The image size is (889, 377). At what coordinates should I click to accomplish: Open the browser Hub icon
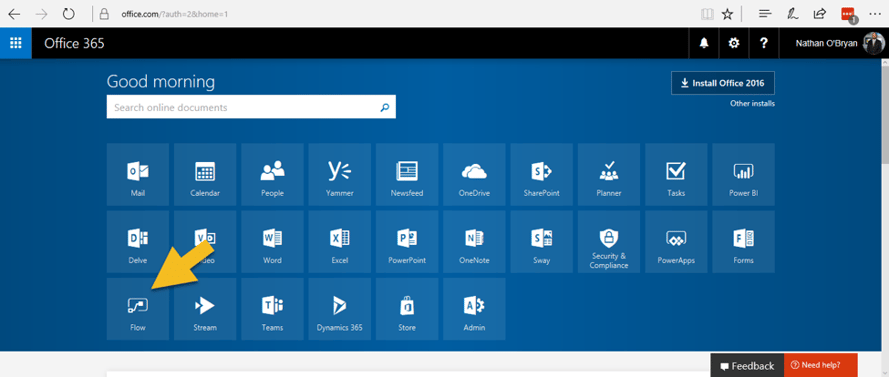pyautogui.click(x=765, y=14)
